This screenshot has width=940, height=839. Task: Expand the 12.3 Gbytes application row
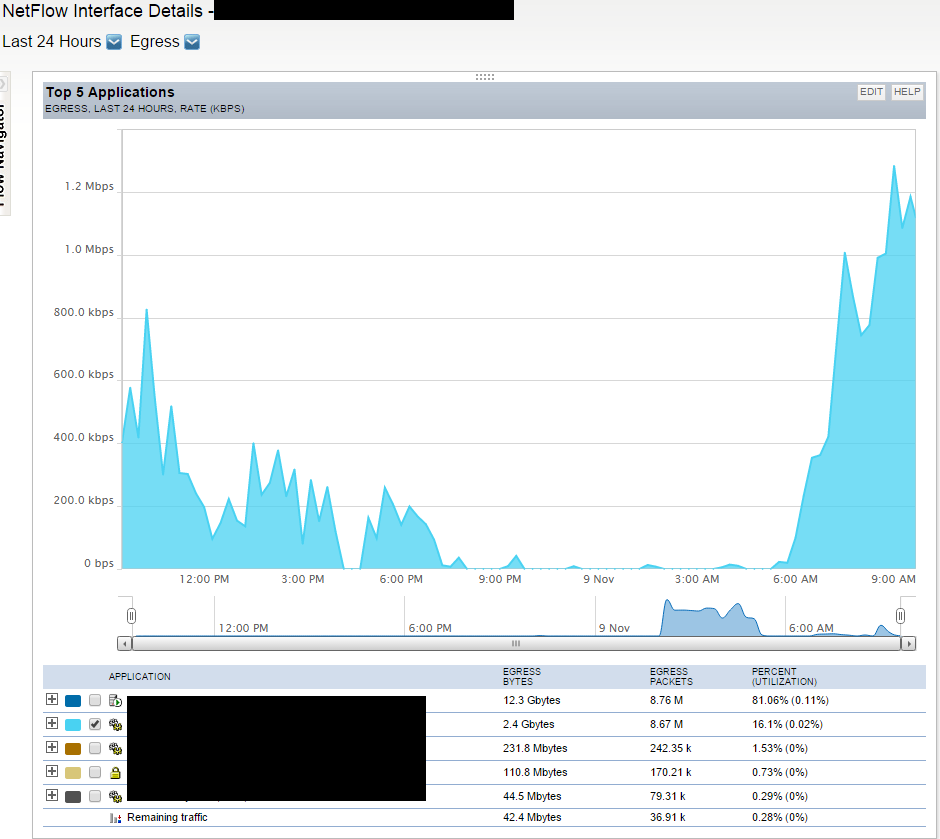coord(52,699)
